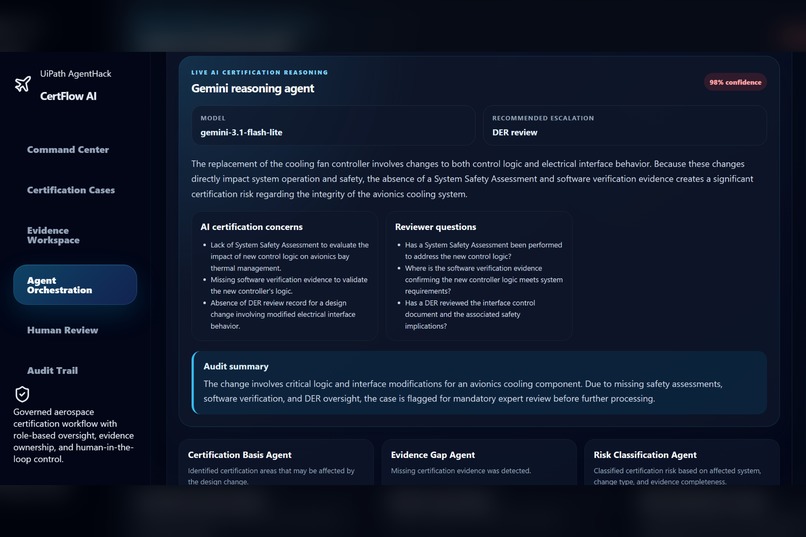Click 'Missing certification evidence was detected' text
The image size is (806, 537).
tap(461, 471)
